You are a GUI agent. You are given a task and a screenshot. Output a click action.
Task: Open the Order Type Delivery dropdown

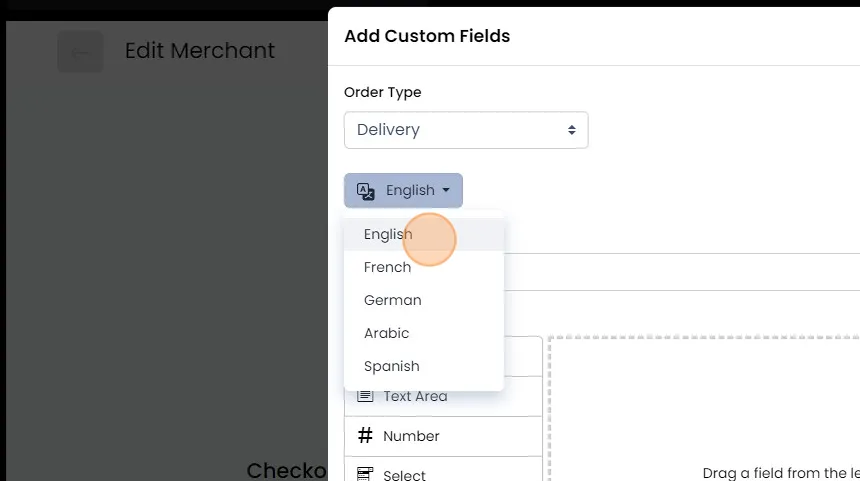(x=466, y=130)
